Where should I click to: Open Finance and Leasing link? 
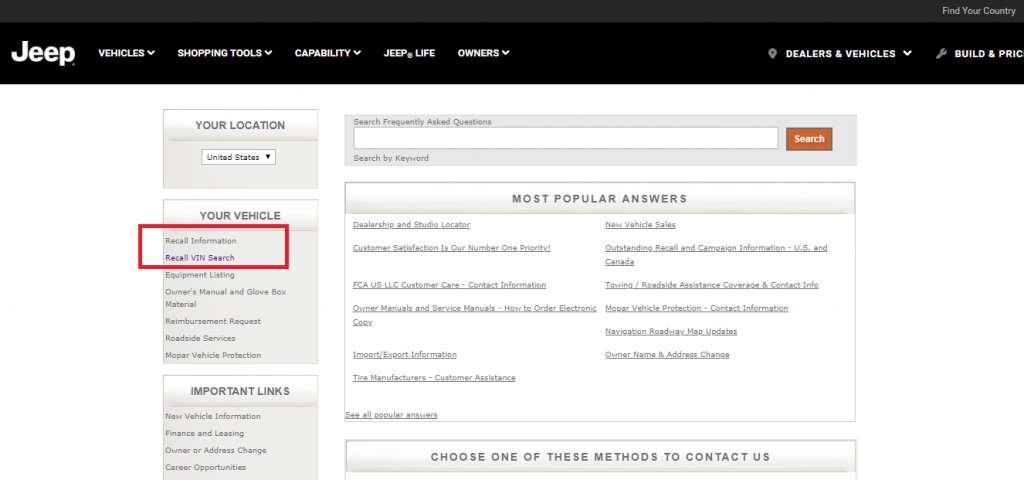[x=204, y=433]
